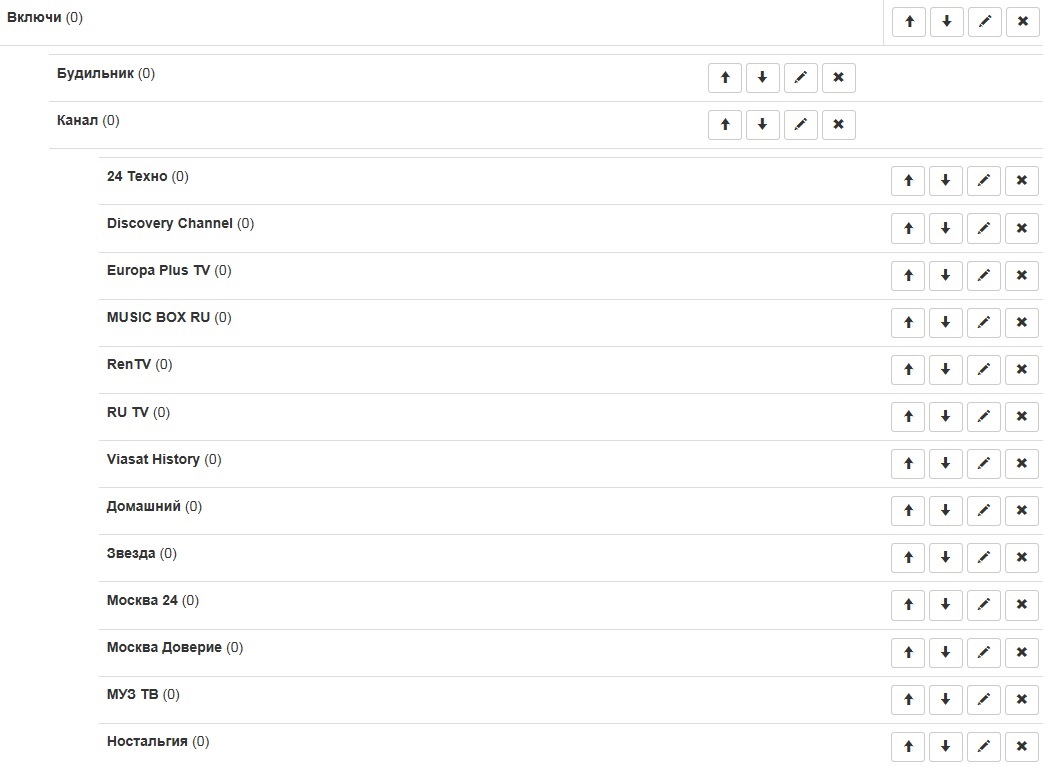Move Канал down
The height and width of the screenshot is (769, 1043).
(x=762, y=124)
